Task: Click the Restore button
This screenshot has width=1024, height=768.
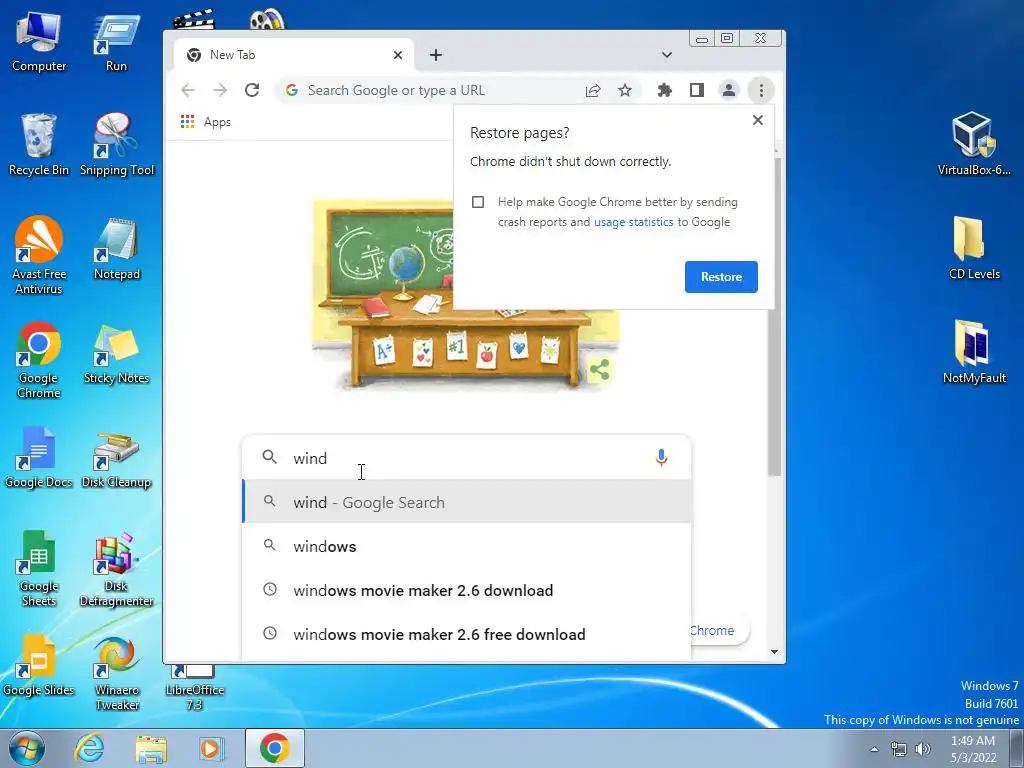Action: pos(721,277)
